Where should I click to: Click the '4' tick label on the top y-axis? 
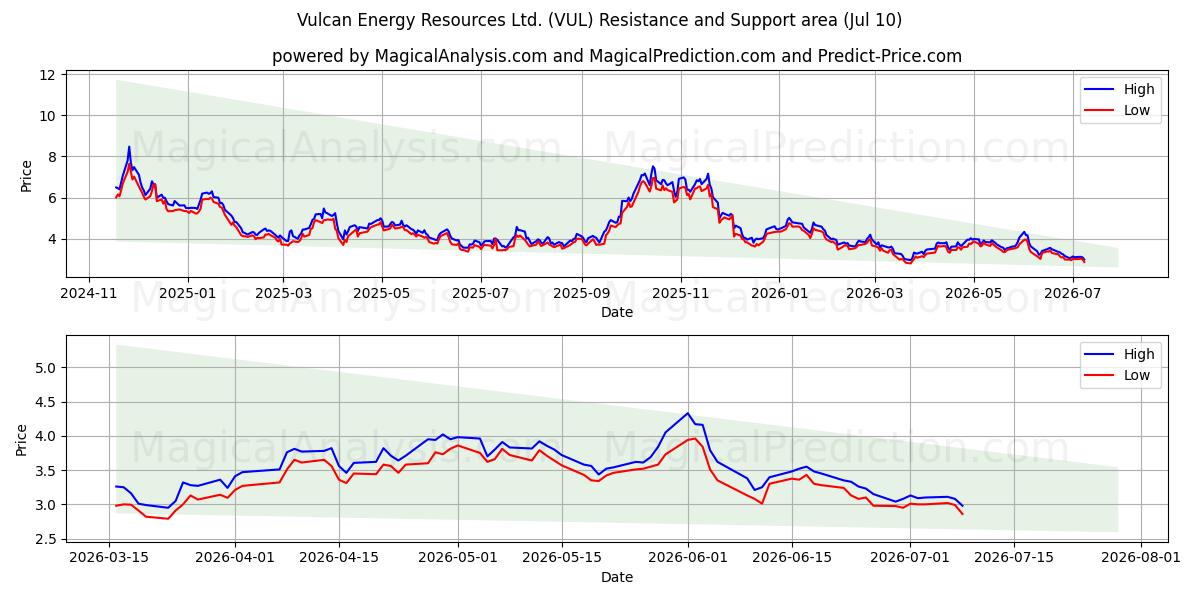pyautogui.click(x=51, y=239)
